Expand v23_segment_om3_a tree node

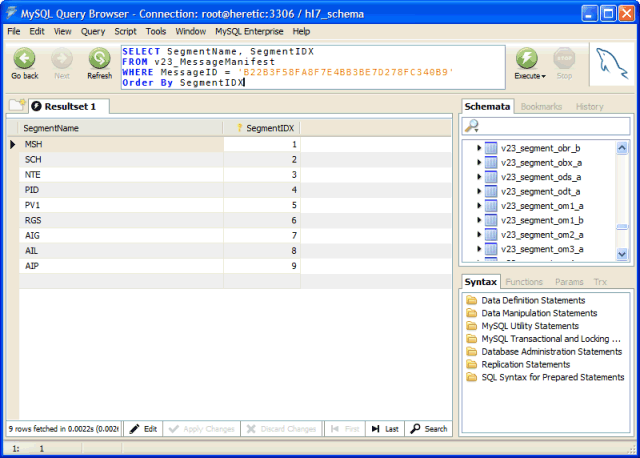tap(479, 249)
